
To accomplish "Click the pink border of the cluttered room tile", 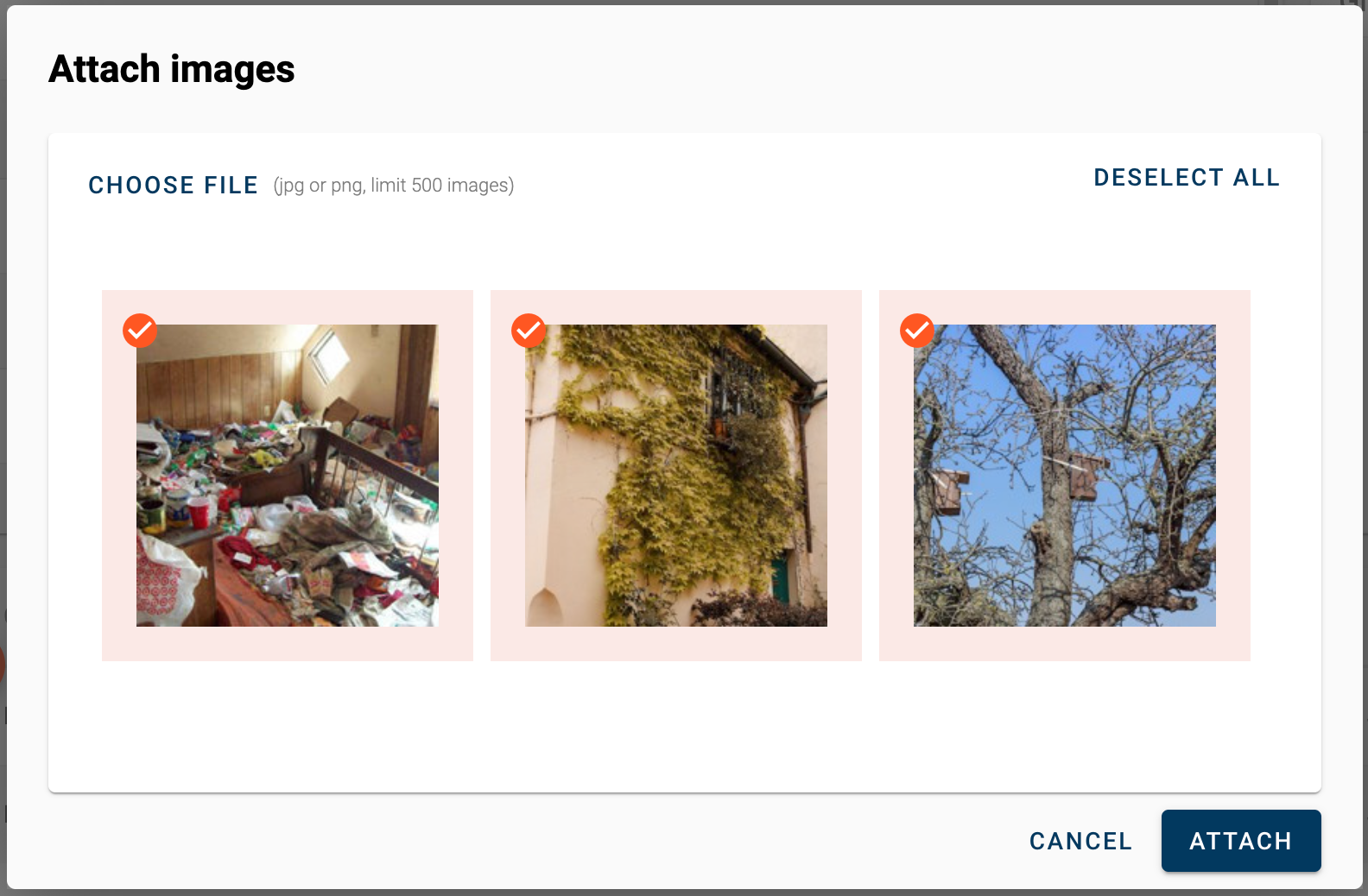I will (288, 644).
